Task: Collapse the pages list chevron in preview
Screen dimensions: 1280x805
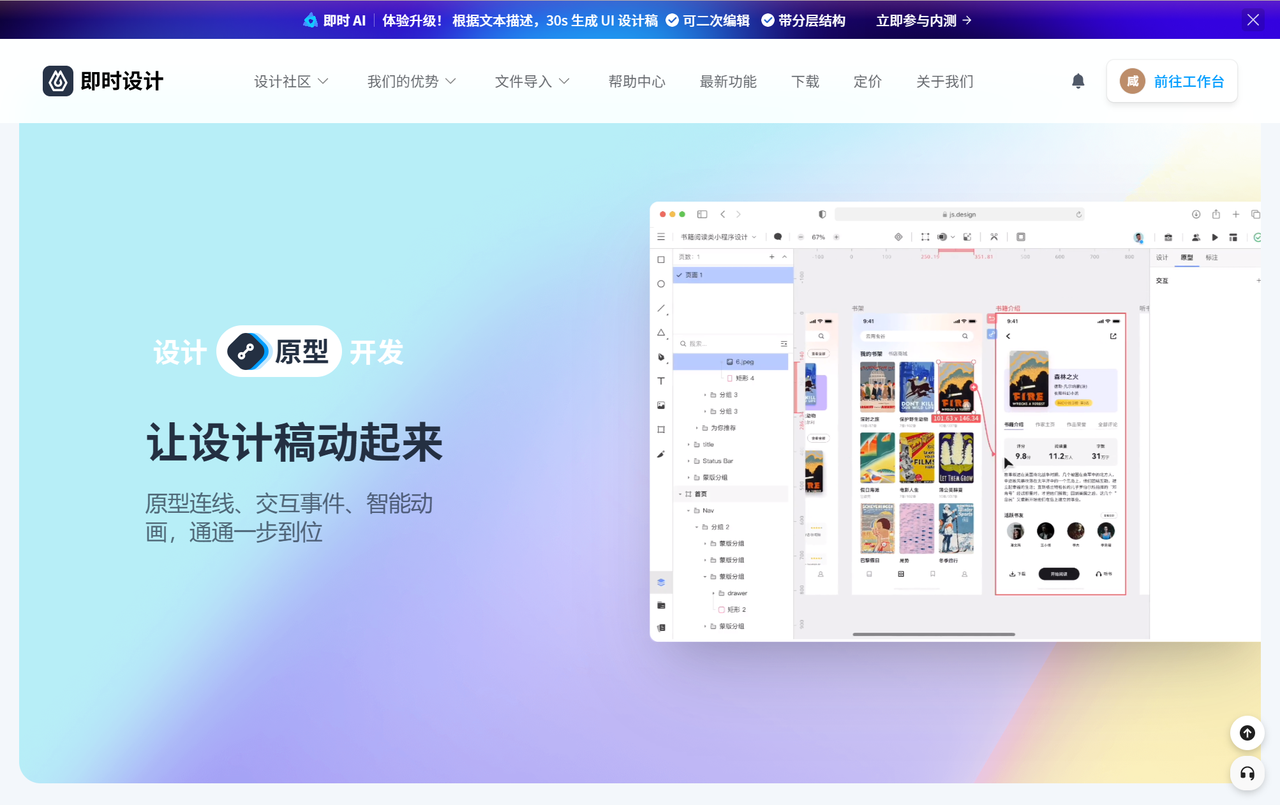Action: click(785, 257)
